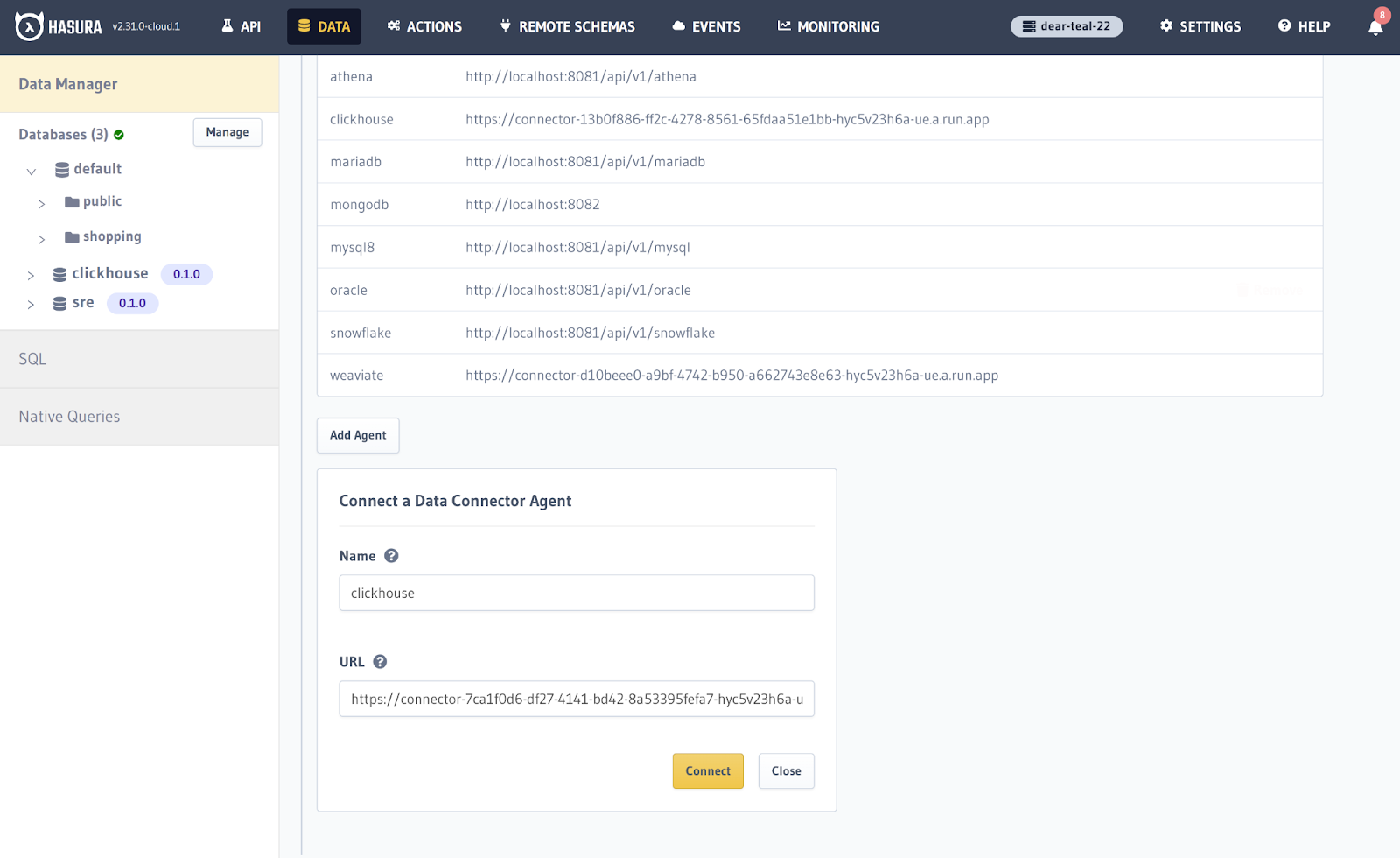Screen dimensions: 1400x858
Task: Go to the ACTIONS tab
Action: tap(424, 26)
